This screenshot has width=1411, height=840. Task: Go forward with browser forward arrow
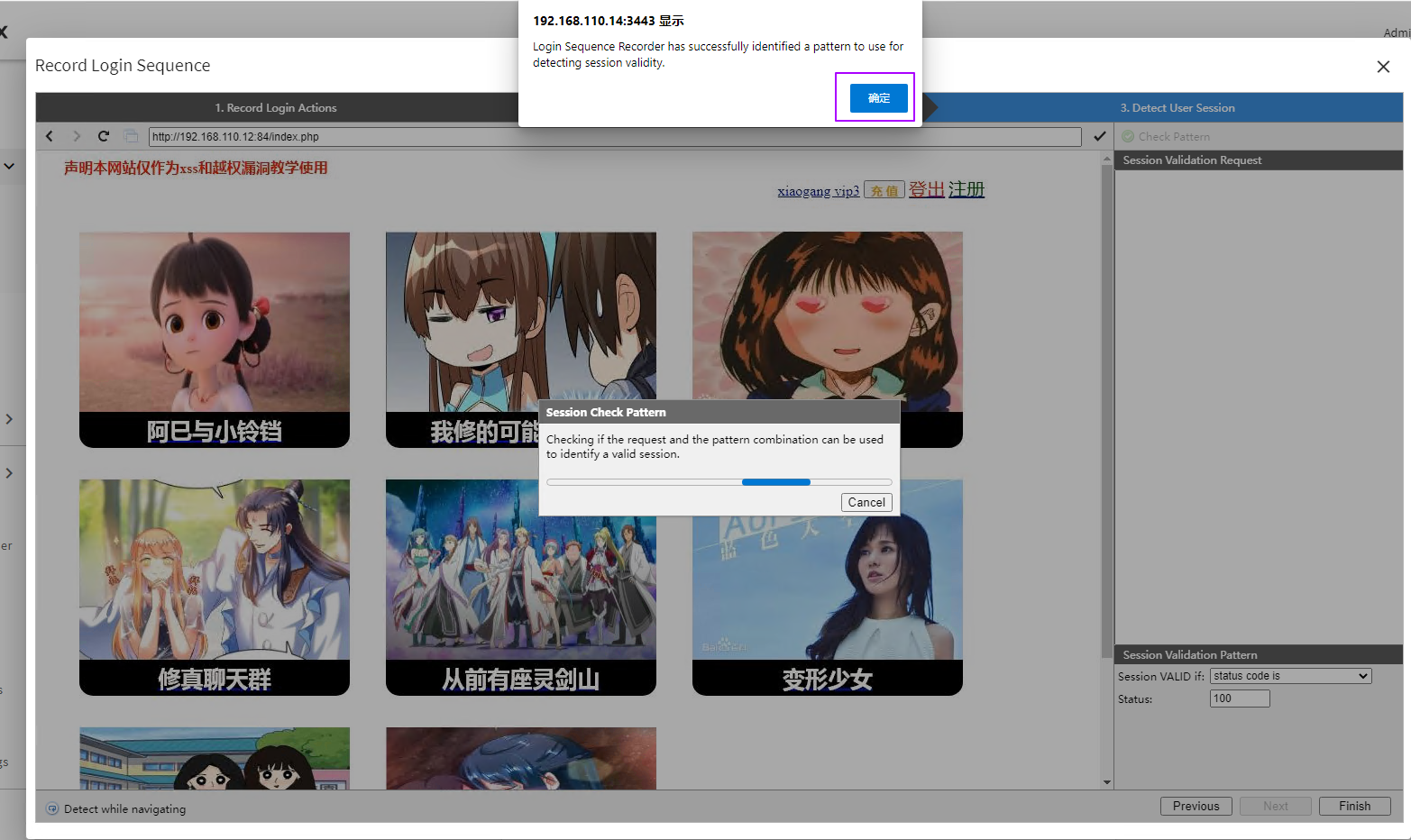click(77, 136)
